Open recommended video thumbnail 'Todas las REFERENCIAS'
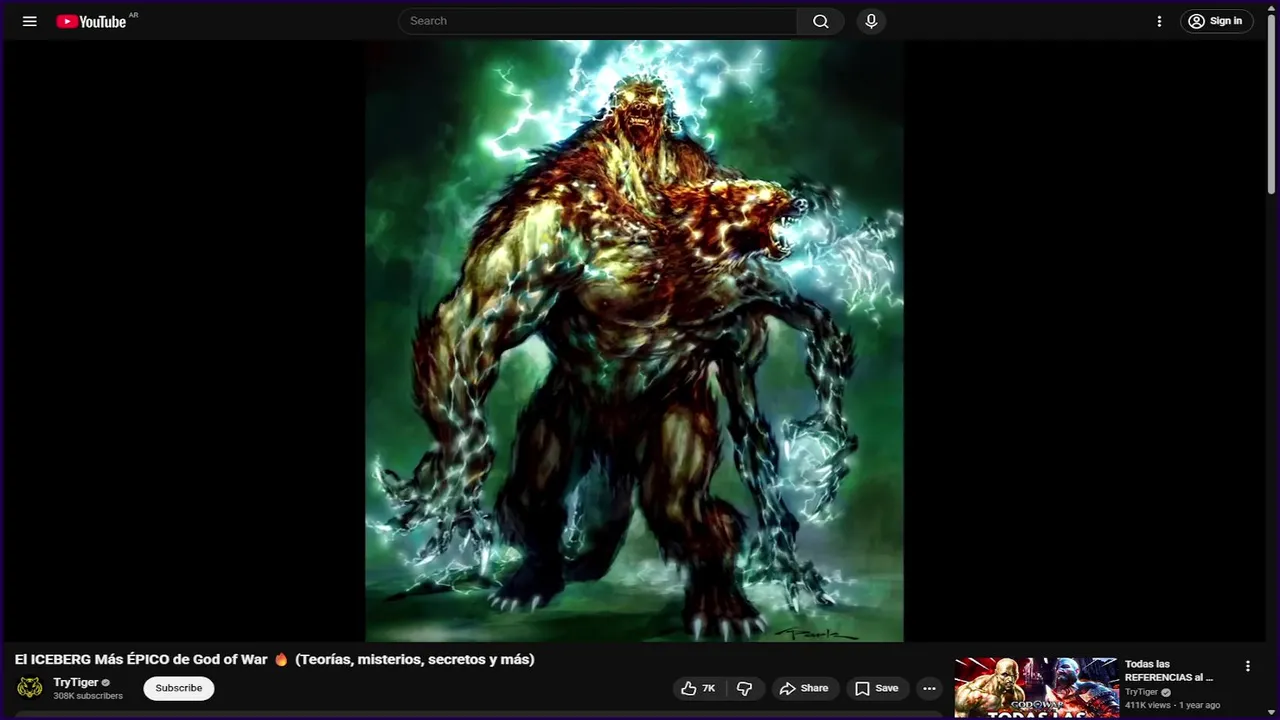1280x720 pixels. click(1037, 688)
